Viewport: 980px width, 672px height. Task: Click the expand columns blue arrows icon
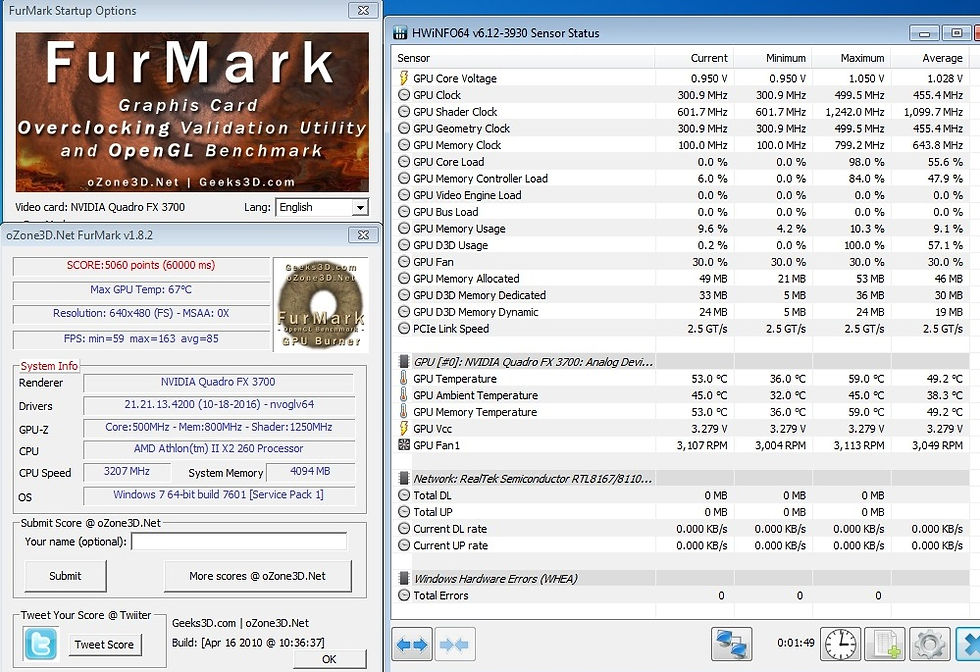tap(412, 644)
